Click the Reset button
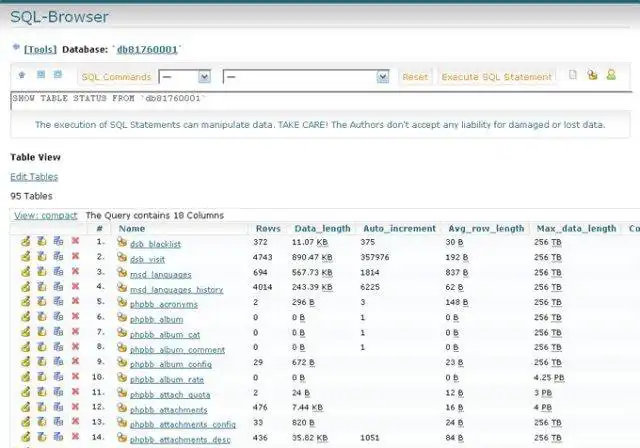 415,77
